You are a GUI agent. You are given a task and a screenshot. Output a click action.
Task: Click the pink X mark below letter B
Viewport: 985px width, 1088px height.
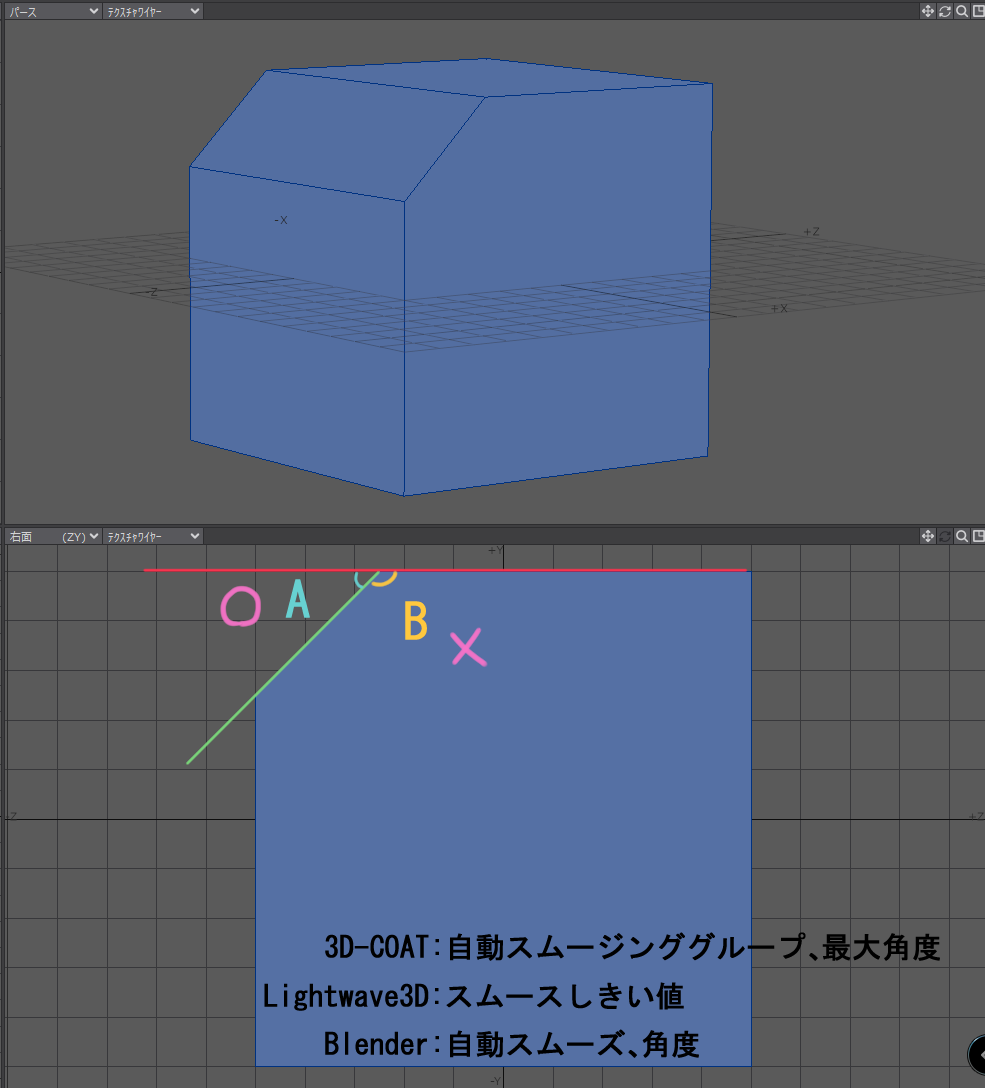pyautogui.click(x=468, y=650)
